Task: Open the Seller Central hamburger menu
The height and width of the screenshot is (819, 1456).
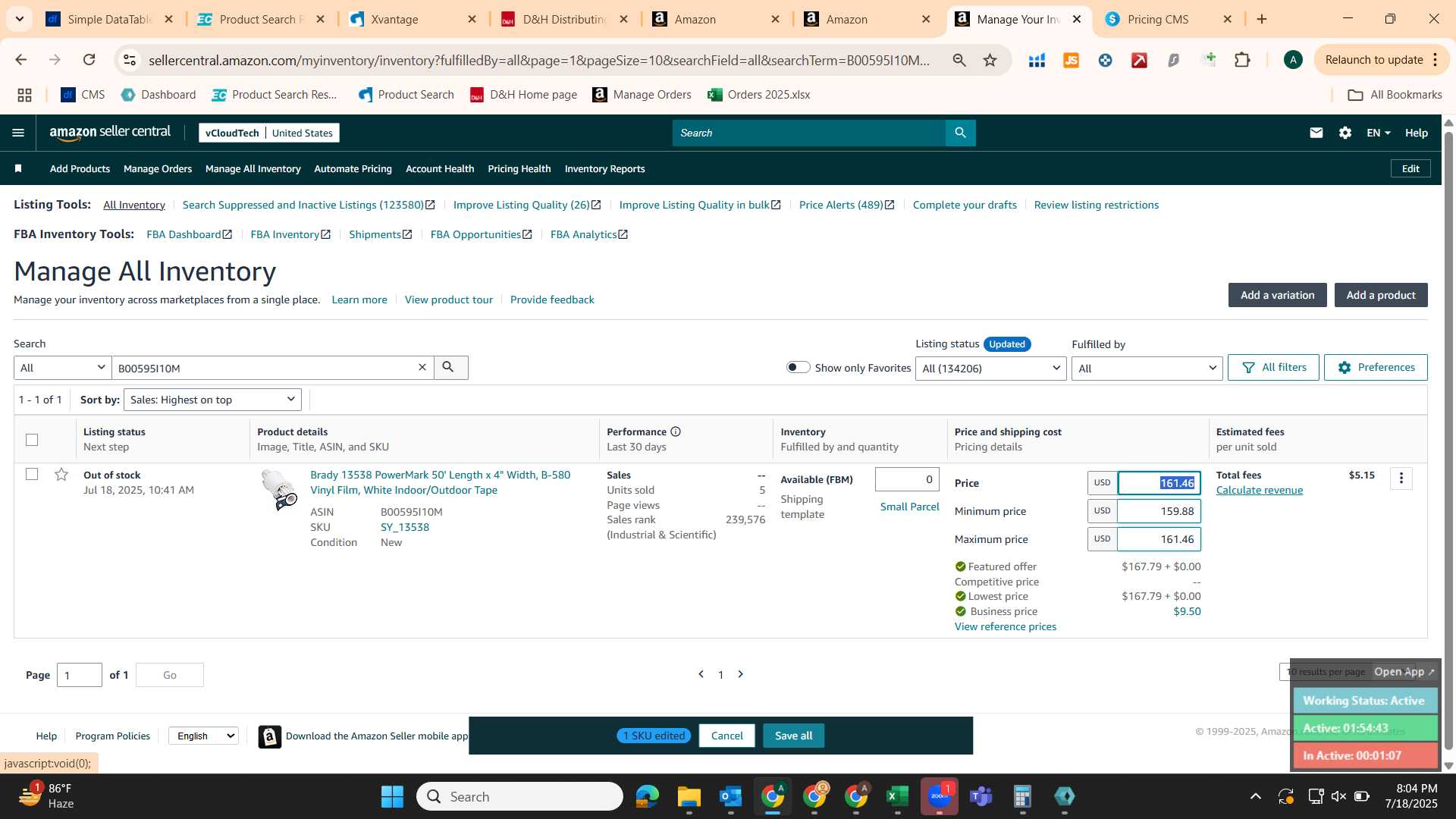Action: click(18, 133)
